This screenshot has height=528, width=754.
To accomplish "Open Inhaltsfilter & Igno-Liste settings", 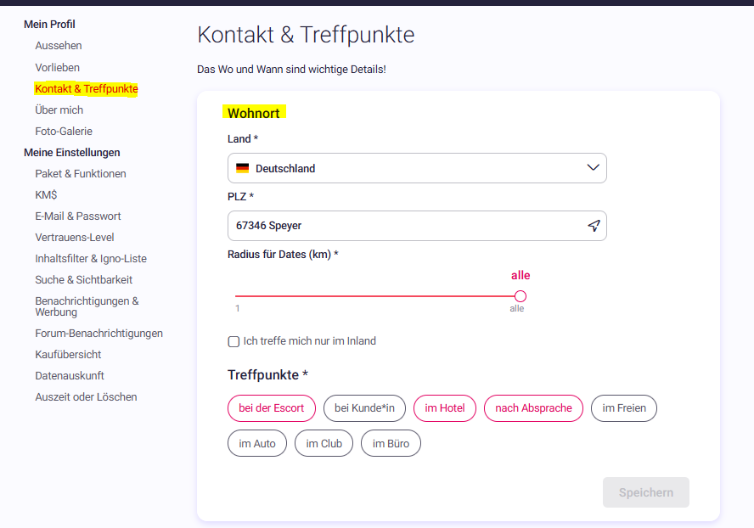I will (91, 259).
